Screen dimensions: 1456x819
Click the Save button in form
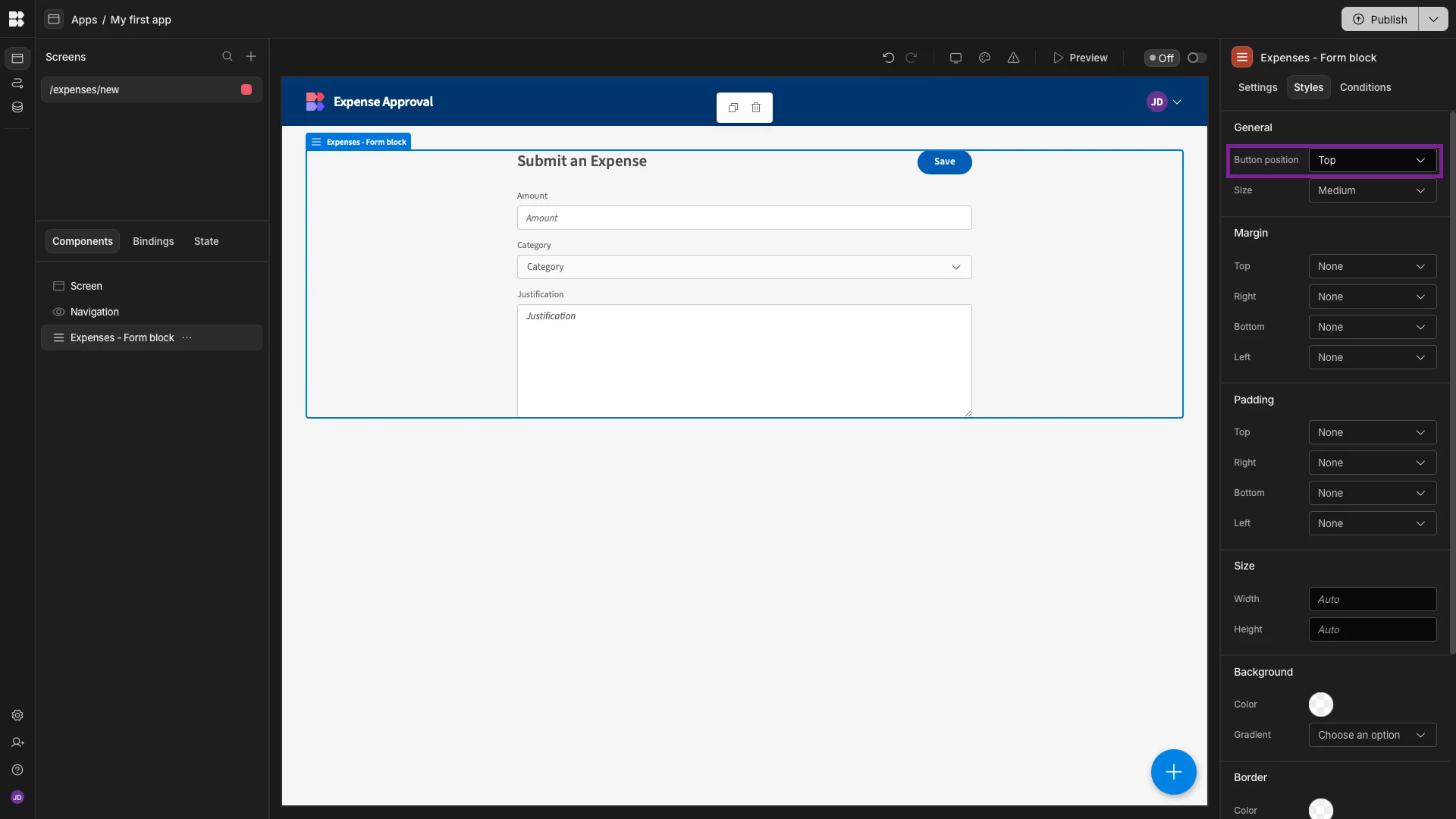click(944, 162)
